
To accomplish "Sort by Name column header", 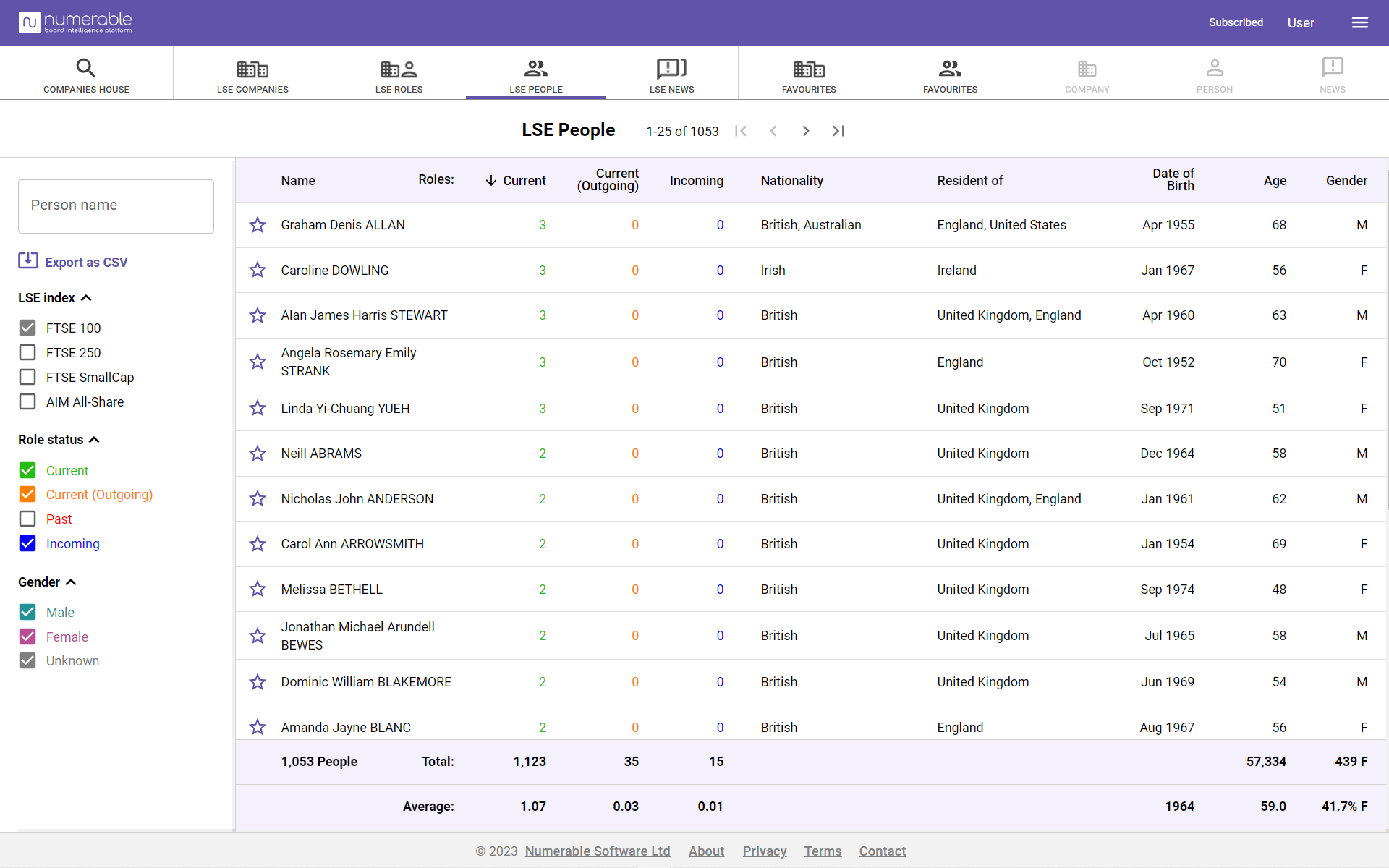I will point(298,181).
